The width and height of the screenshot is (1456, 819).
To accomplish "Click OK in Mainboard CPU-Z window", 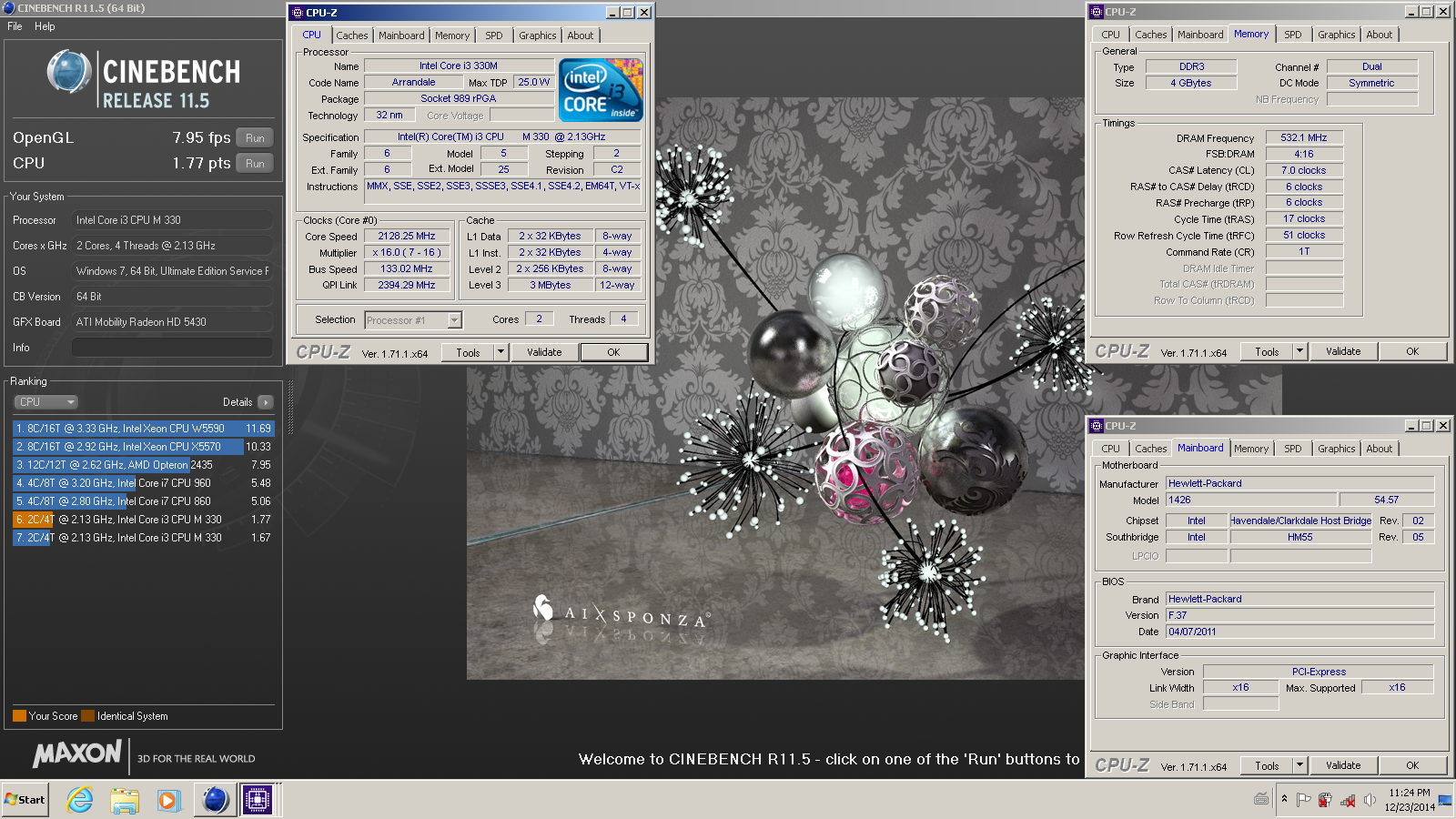I will pyautogui.click(x=1412, y=765).
